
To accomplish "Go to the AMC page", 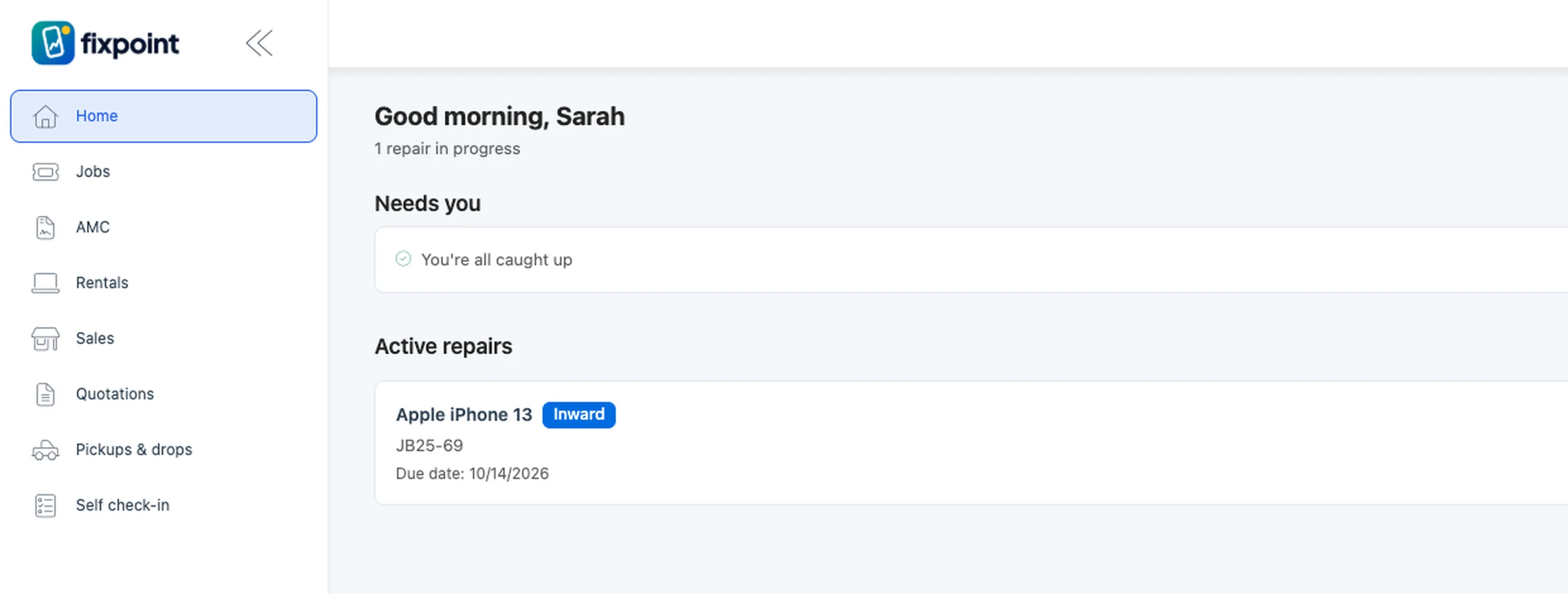I will click(163, 227).
